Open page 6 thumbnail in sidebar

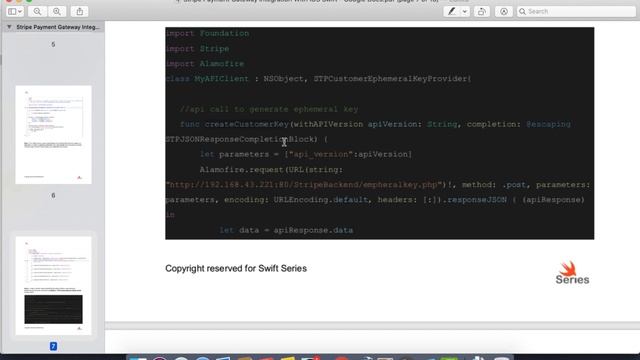pyautogui.click(x=53, y=135)
